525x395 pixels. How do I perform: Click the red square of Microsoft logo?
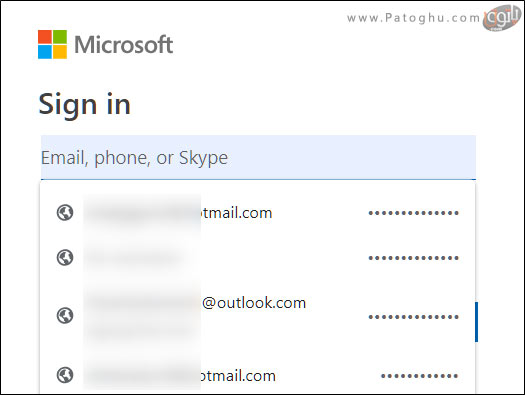point(45,37)
